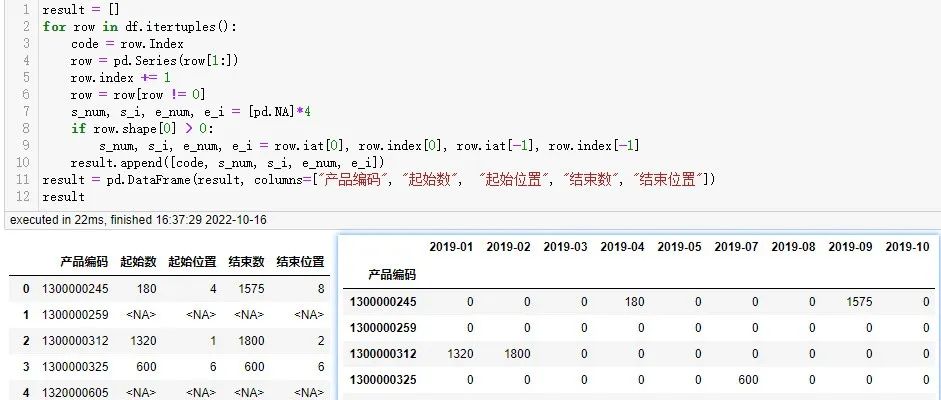The width and height of the screenshot is (941, 400).
Task: Click code line 1 'result = []'
Action: pos(80,10)
